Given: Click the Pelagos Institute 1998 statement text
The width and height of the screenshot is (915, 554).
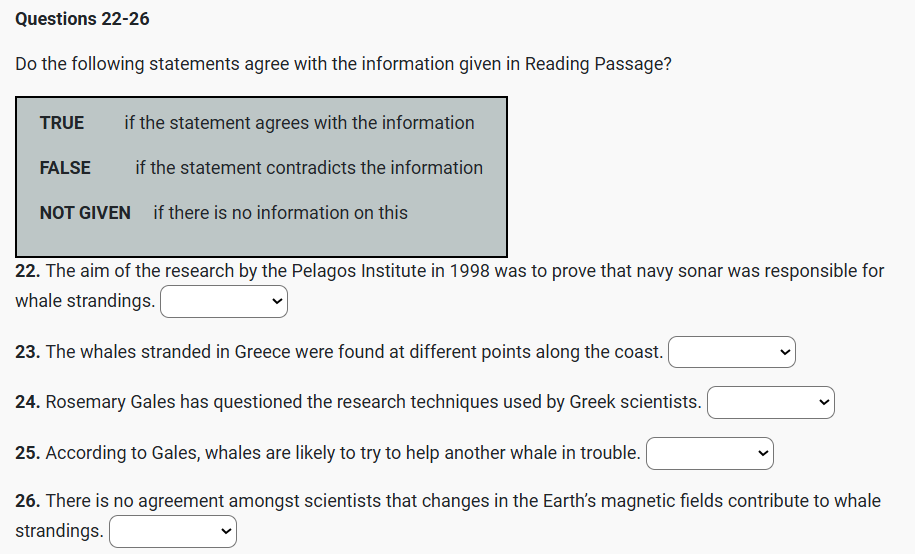Looking at the screenshot, I should [465, 271].
